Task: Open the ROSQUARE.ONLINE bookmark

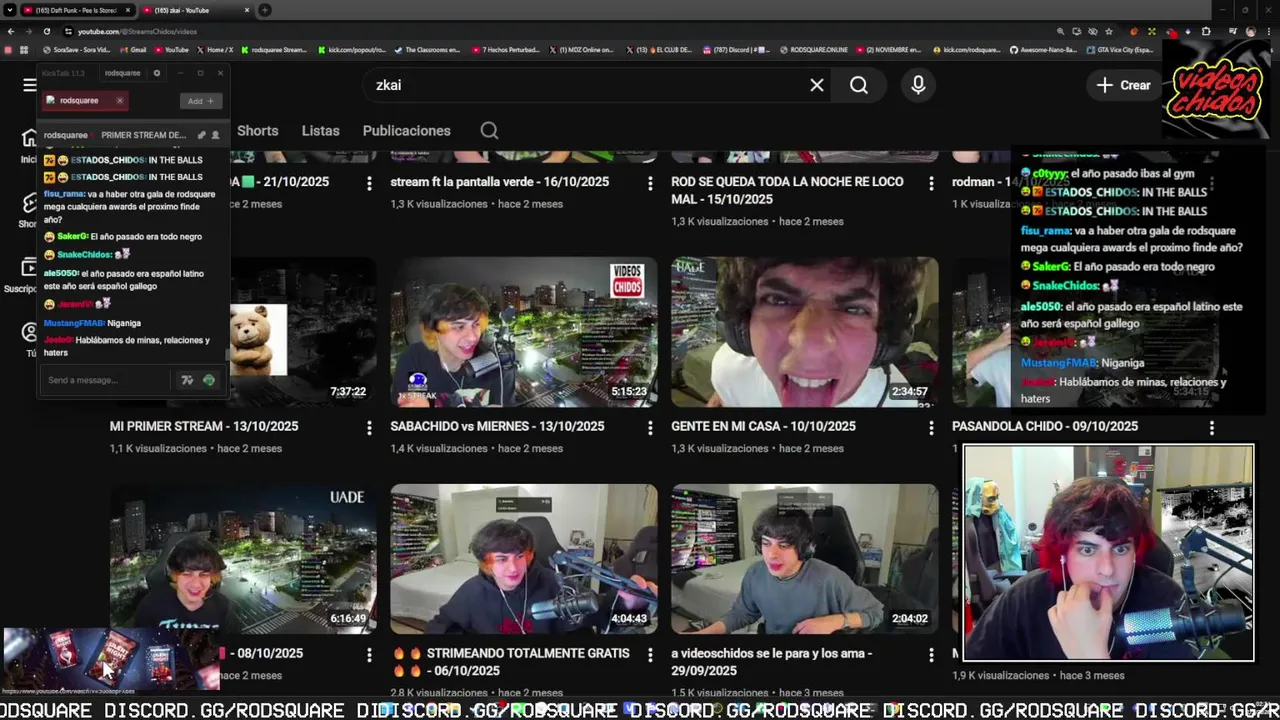Action: click(813, 49)
